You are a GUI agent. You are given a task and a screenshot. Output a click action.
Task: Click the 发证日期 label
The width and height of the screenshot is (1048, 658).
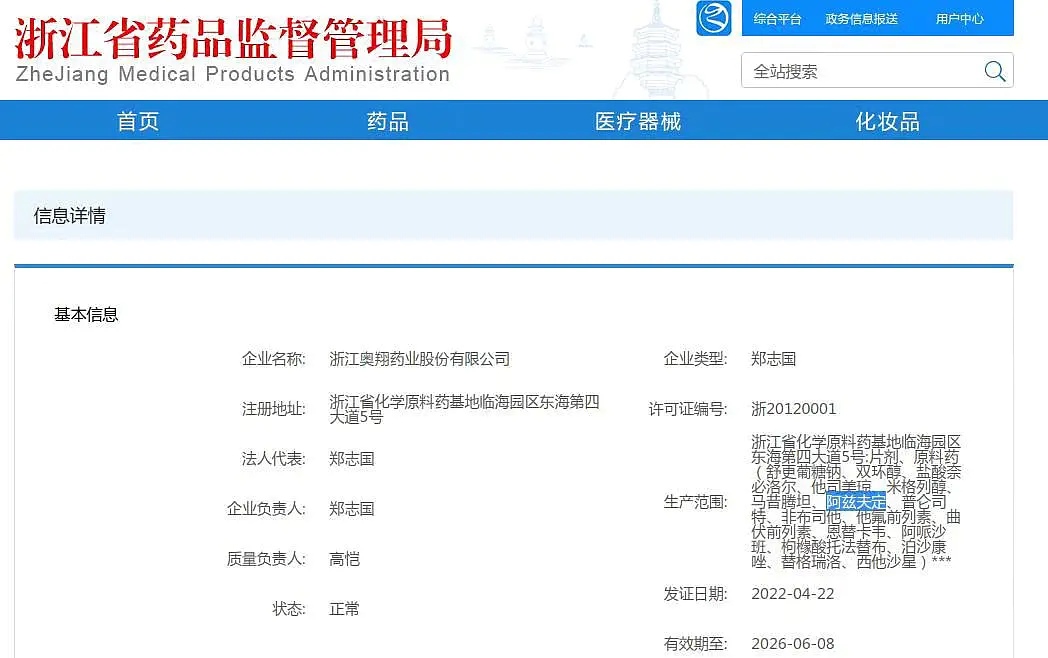coord(695,594)
